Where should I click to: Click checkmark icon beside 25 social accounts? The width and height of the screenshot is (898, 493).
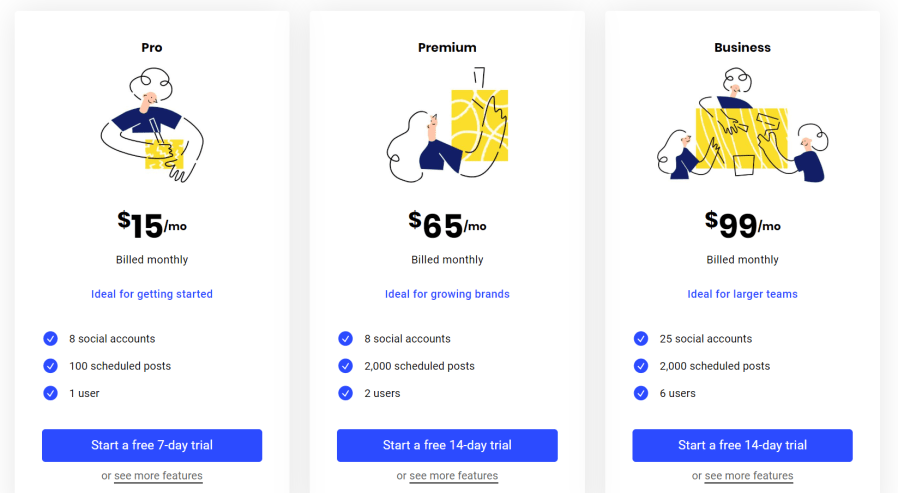tap(641, 338)
